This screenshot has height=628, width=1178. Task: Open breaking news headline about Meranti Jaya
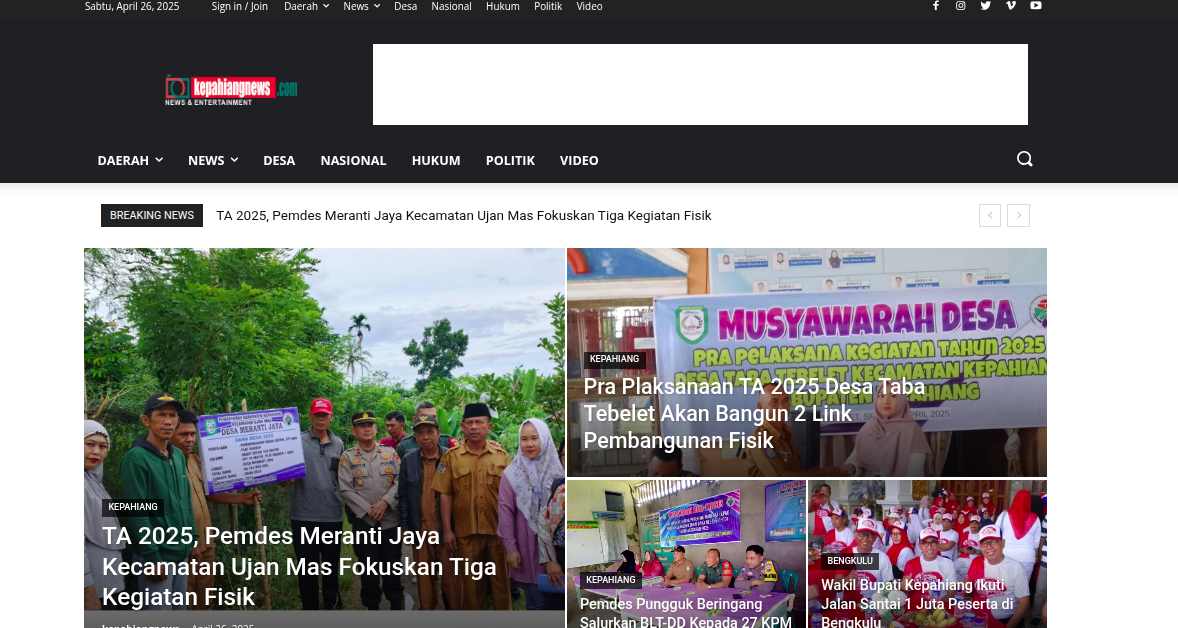(464, 216)
